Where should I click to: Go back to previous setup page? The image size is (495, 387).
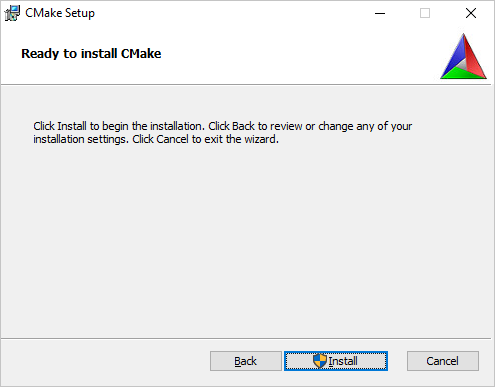tap(246, 361)
